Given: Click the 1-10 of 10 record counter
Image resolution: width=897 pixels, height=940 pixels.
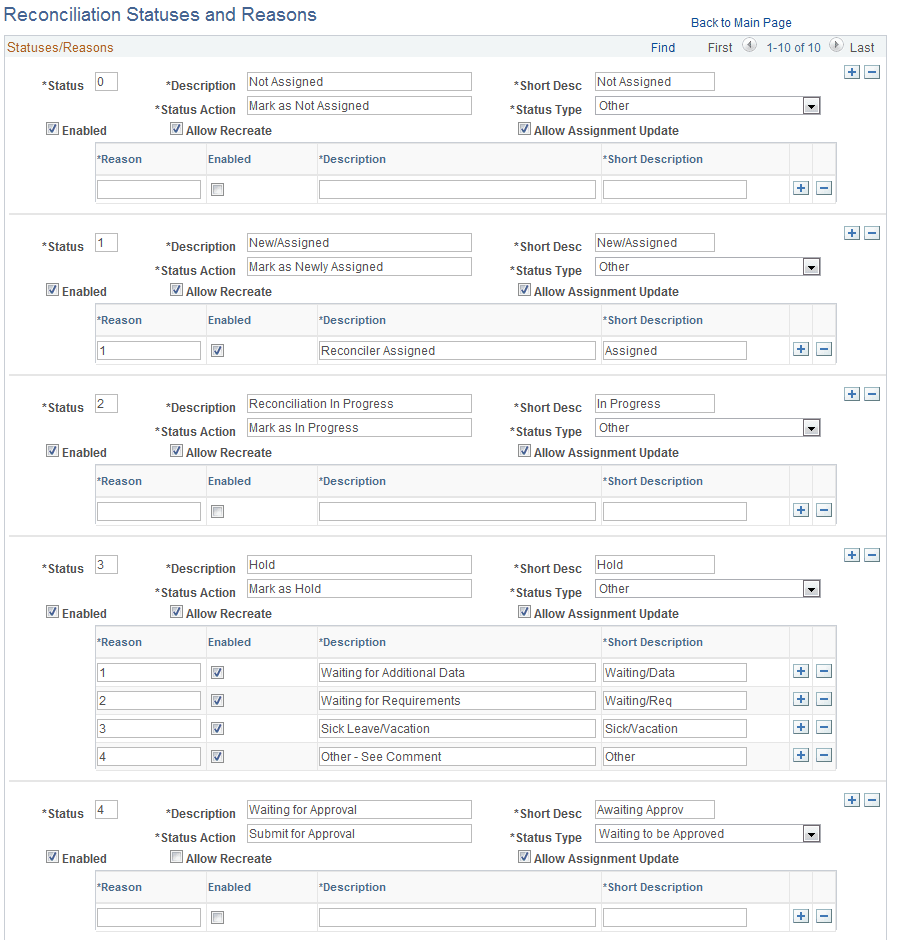Looking at the screenshot, I should (794, 47).
